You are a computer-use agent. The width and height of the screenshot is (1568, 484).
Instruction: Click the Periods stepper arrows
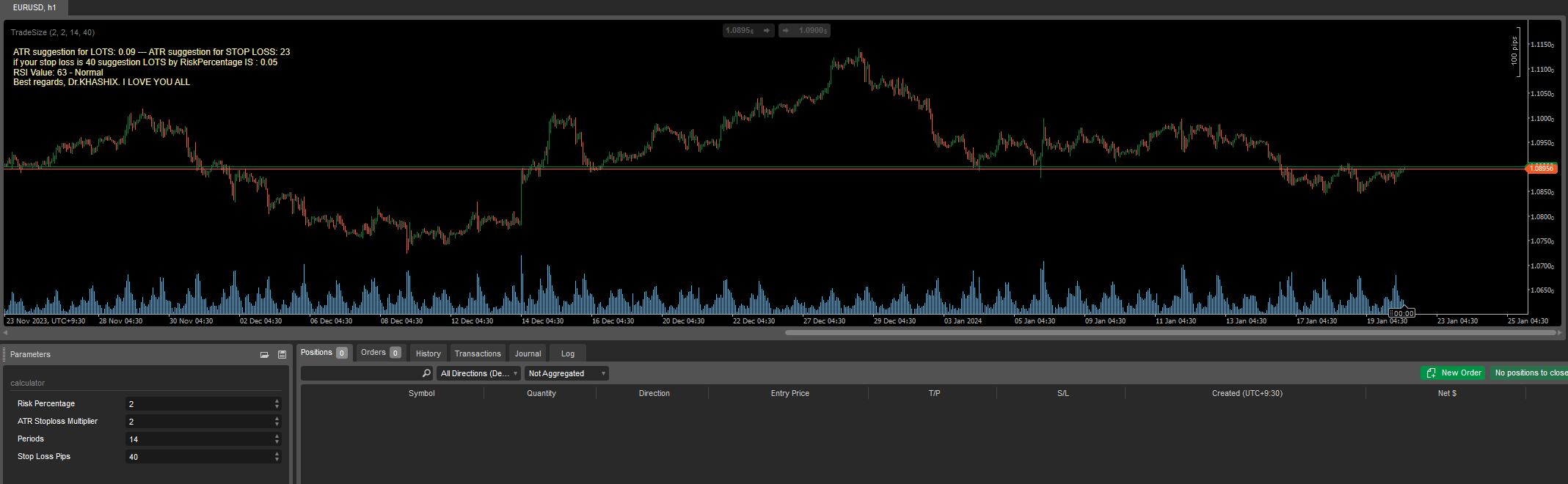click(x=277, y=439)
